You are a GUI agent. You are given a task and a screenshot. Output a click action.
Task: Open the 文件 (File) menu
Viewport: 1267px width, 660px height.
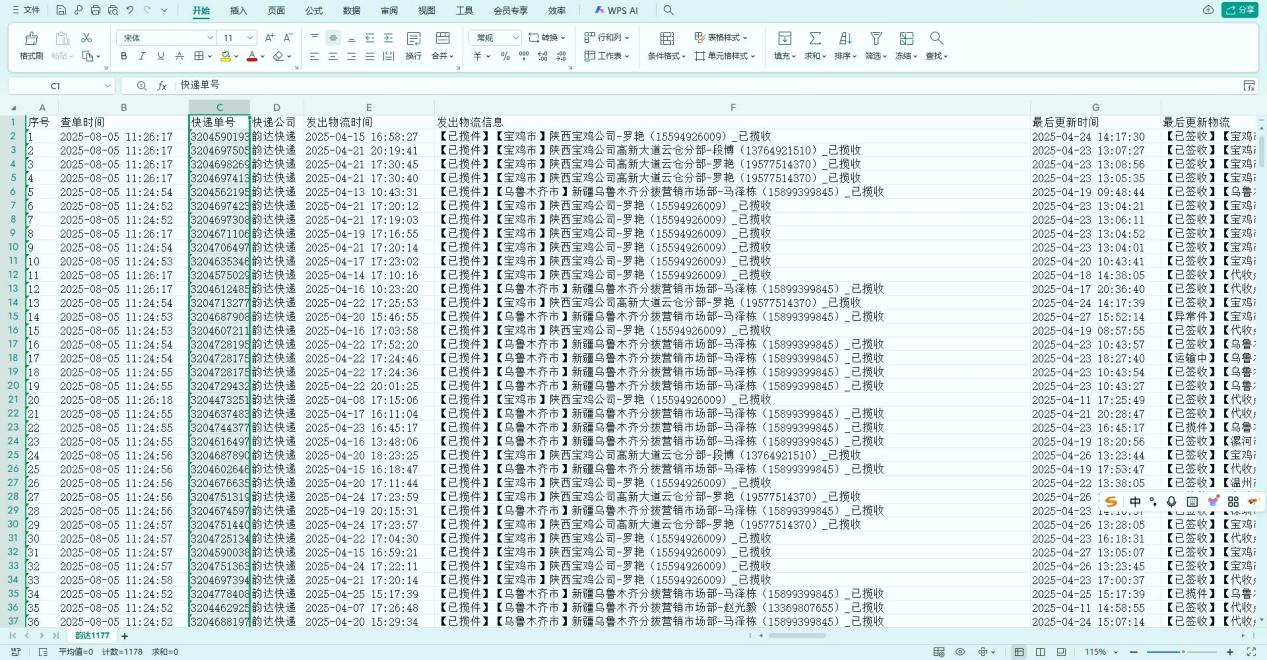(27, 10)
